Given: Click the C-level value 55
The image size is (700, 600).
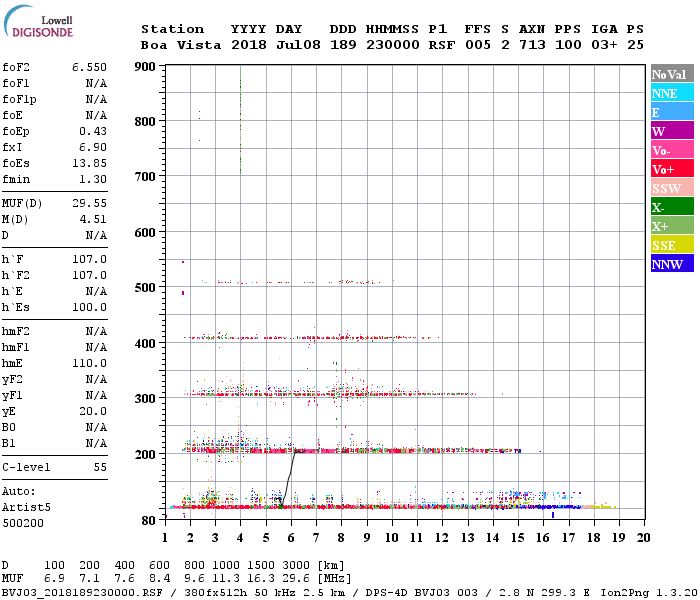Looking at the screenshot, I should 100,467.
